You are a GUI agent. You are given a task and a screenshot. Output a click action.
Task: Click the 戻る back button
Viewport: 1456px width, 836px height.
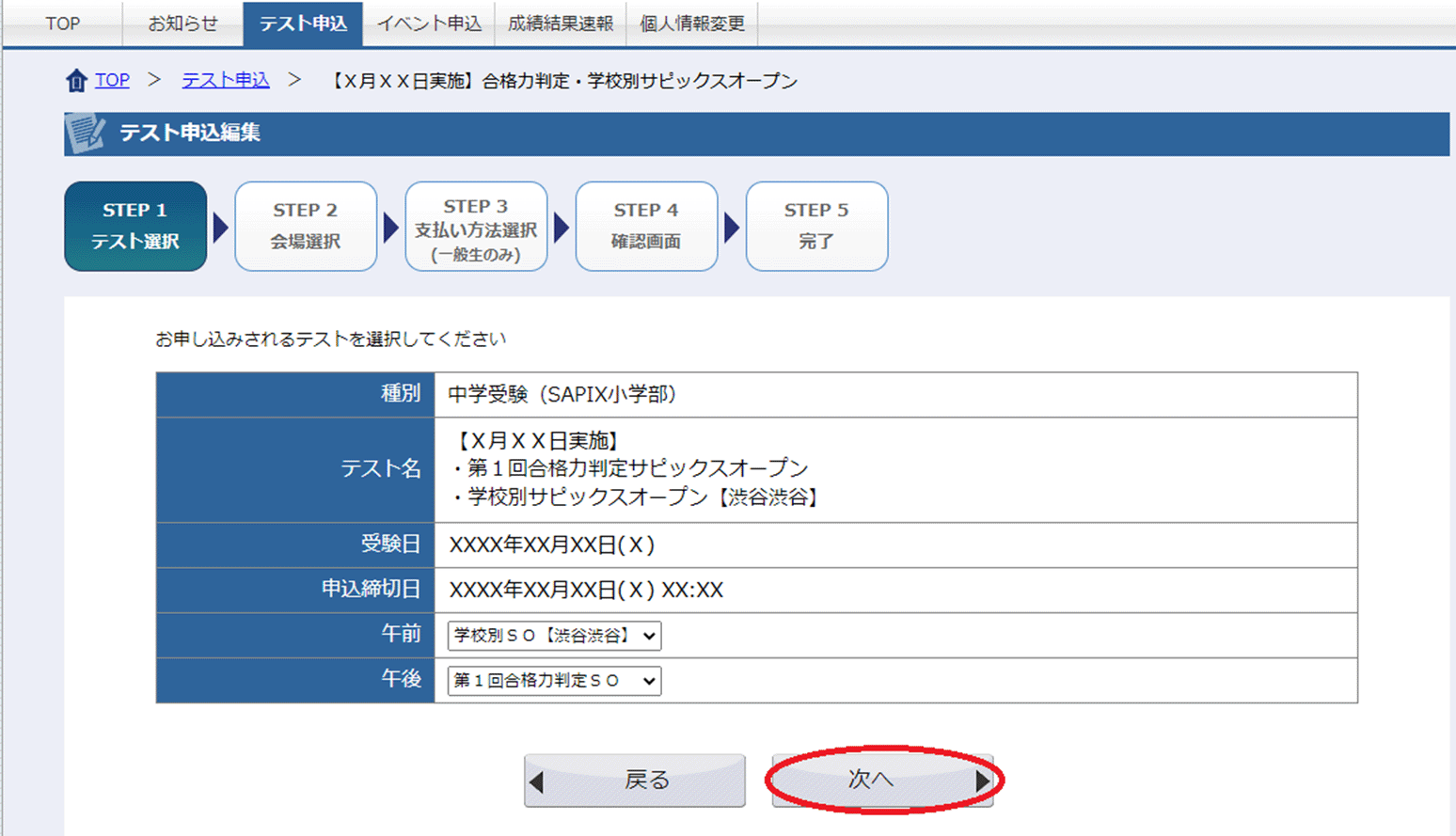coord(635,781)
